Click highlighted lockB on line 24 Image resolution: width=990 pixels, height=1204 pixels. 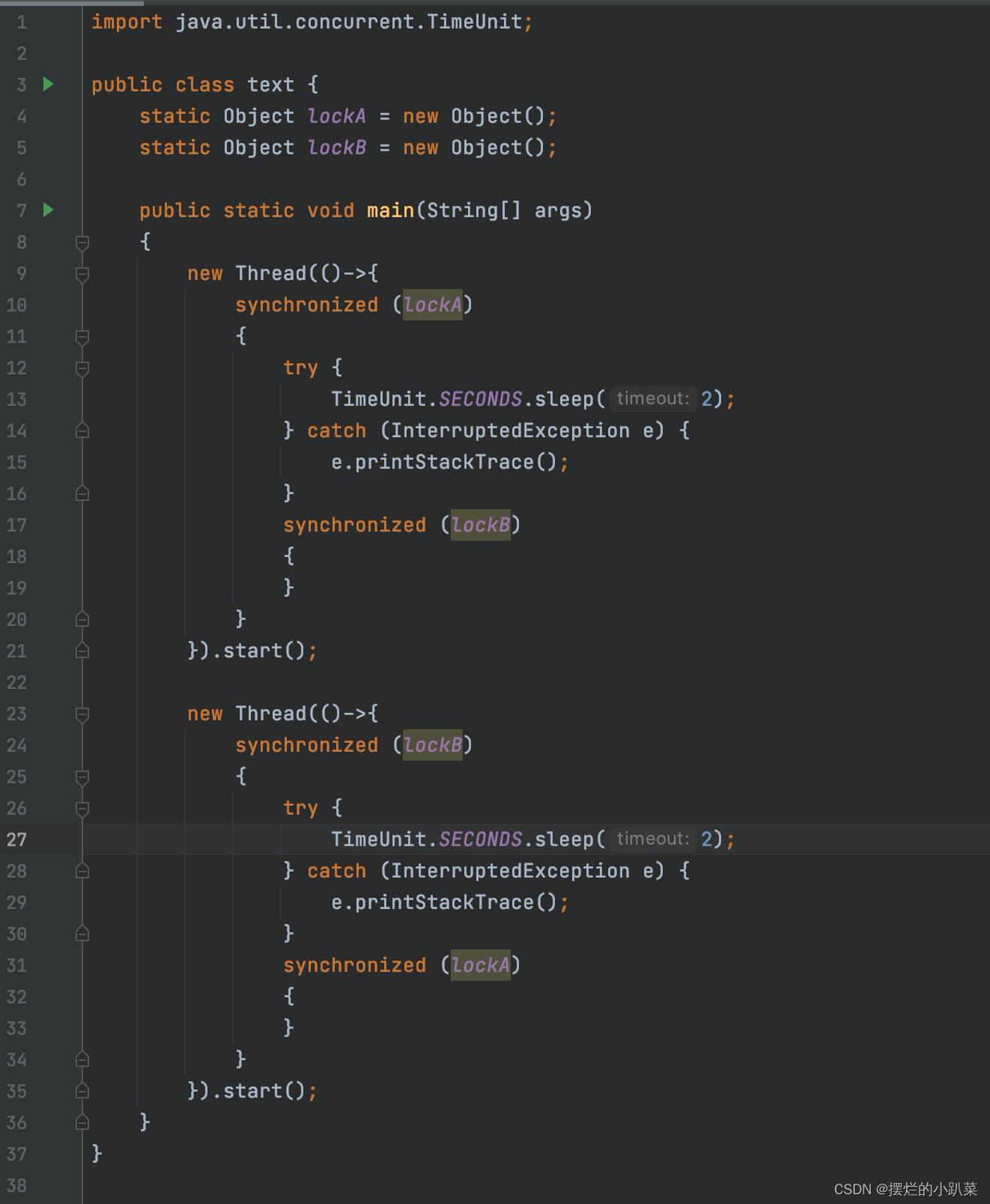tap(433, 745)
